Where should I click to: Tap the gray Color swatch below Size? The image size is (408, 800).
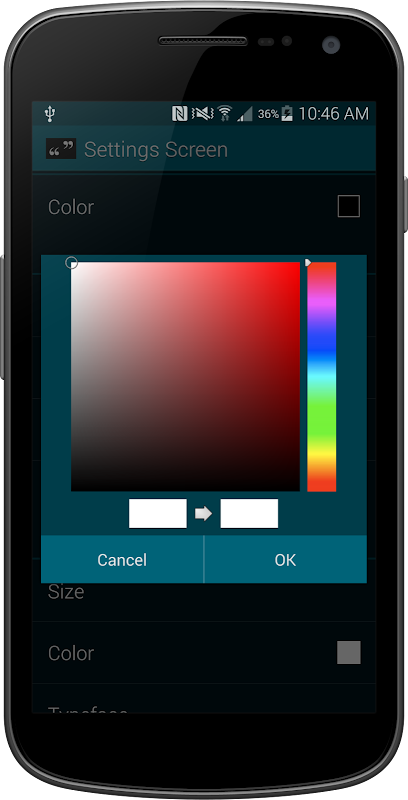click(x=349, y=653)
